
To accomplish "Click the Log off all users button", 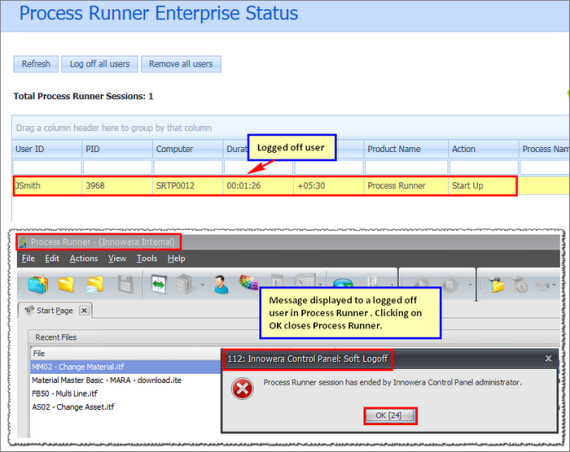I will click(100, 64).
